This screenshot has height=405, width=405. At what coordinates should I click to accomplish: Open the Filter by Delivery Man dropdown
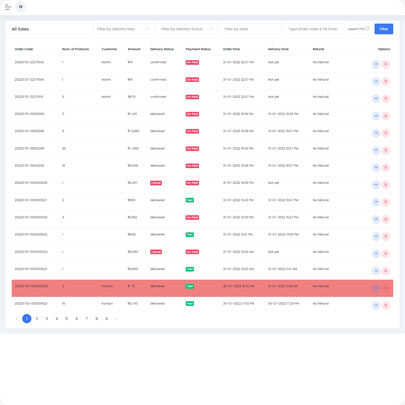(123, 29)
